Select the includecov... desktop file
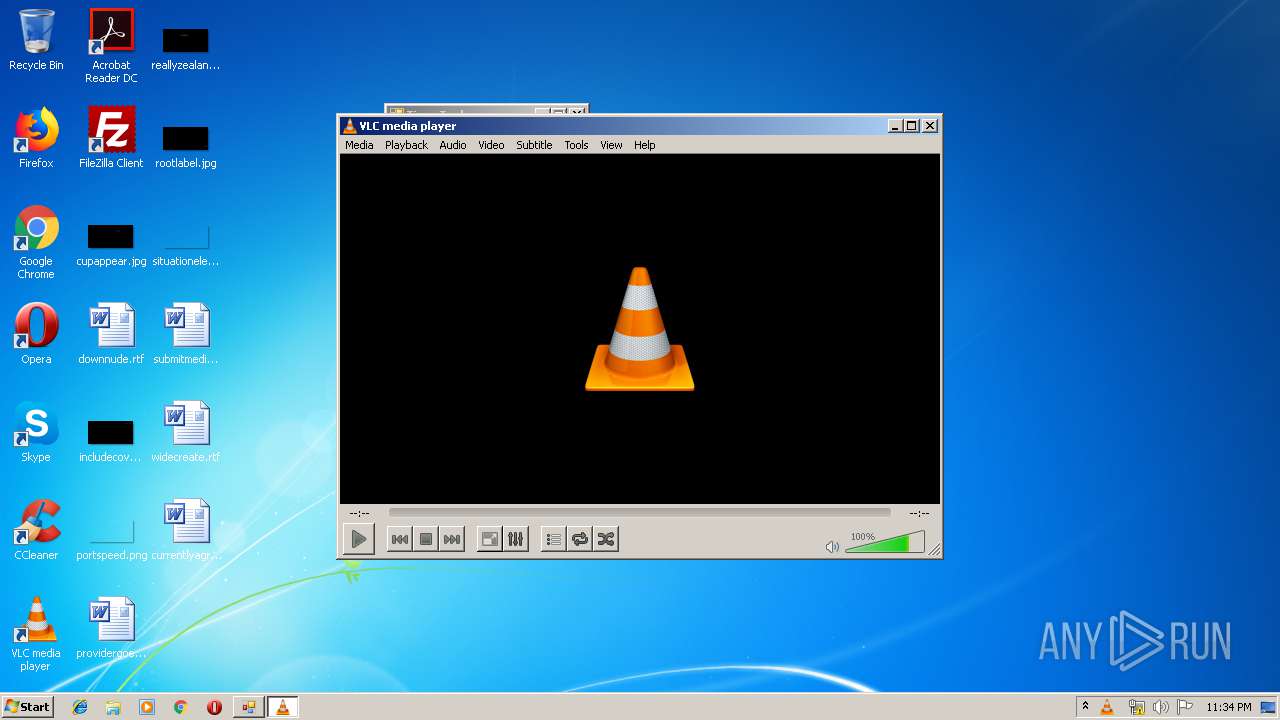The height and width of the screenshot is (720, 1280). (111, 440)
